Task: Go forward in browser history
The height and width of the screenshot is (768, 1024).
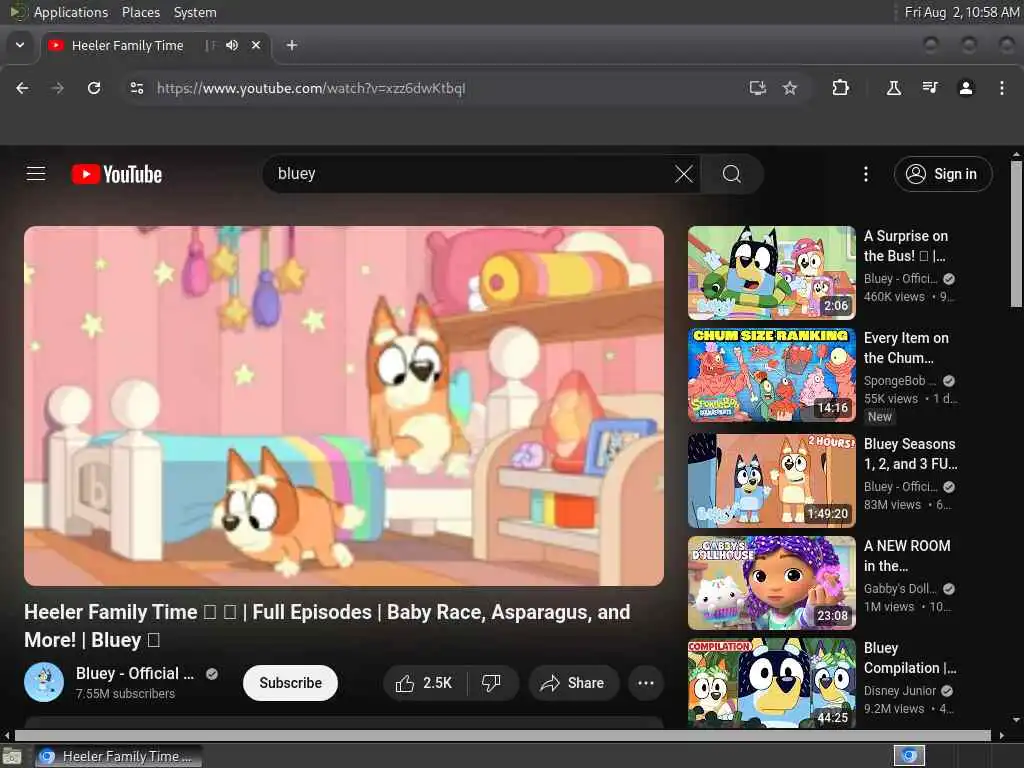Action: 57,88
